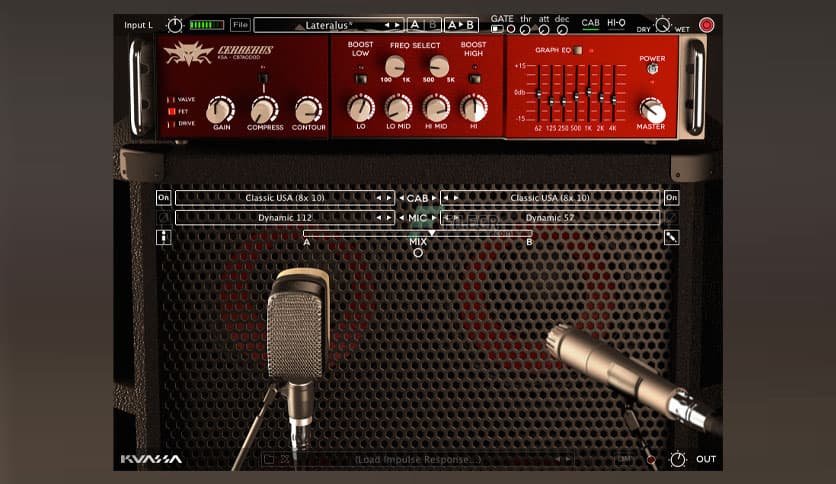Image resolution: width=836 pixels, height=484 pixels.
Task: Click the mic B angle icon on right
Action: click(671, 237)
